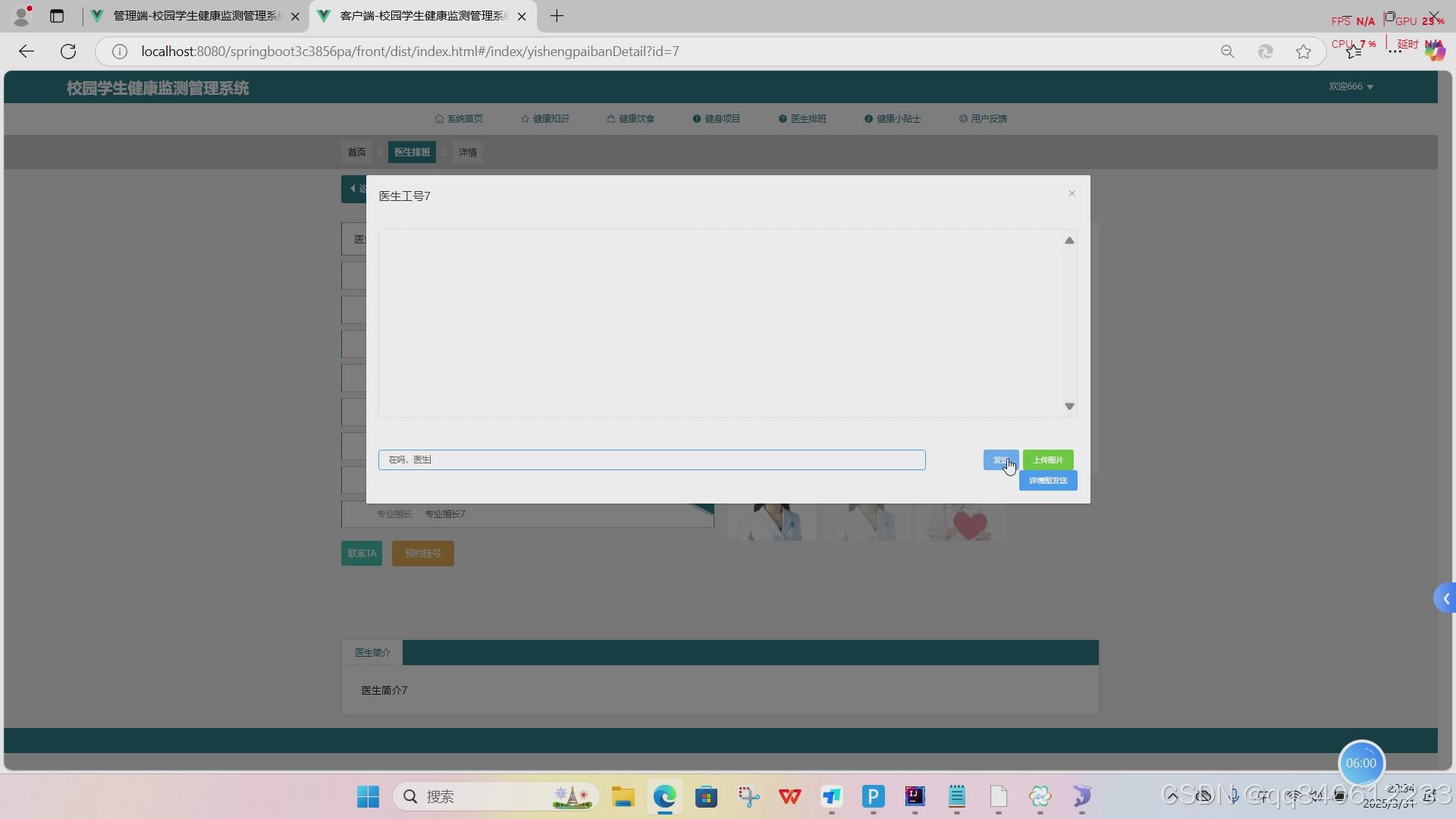Click the zoom magnifier icon in address bar
This screenshot has height=819, width=1456.
point(1227,52)
